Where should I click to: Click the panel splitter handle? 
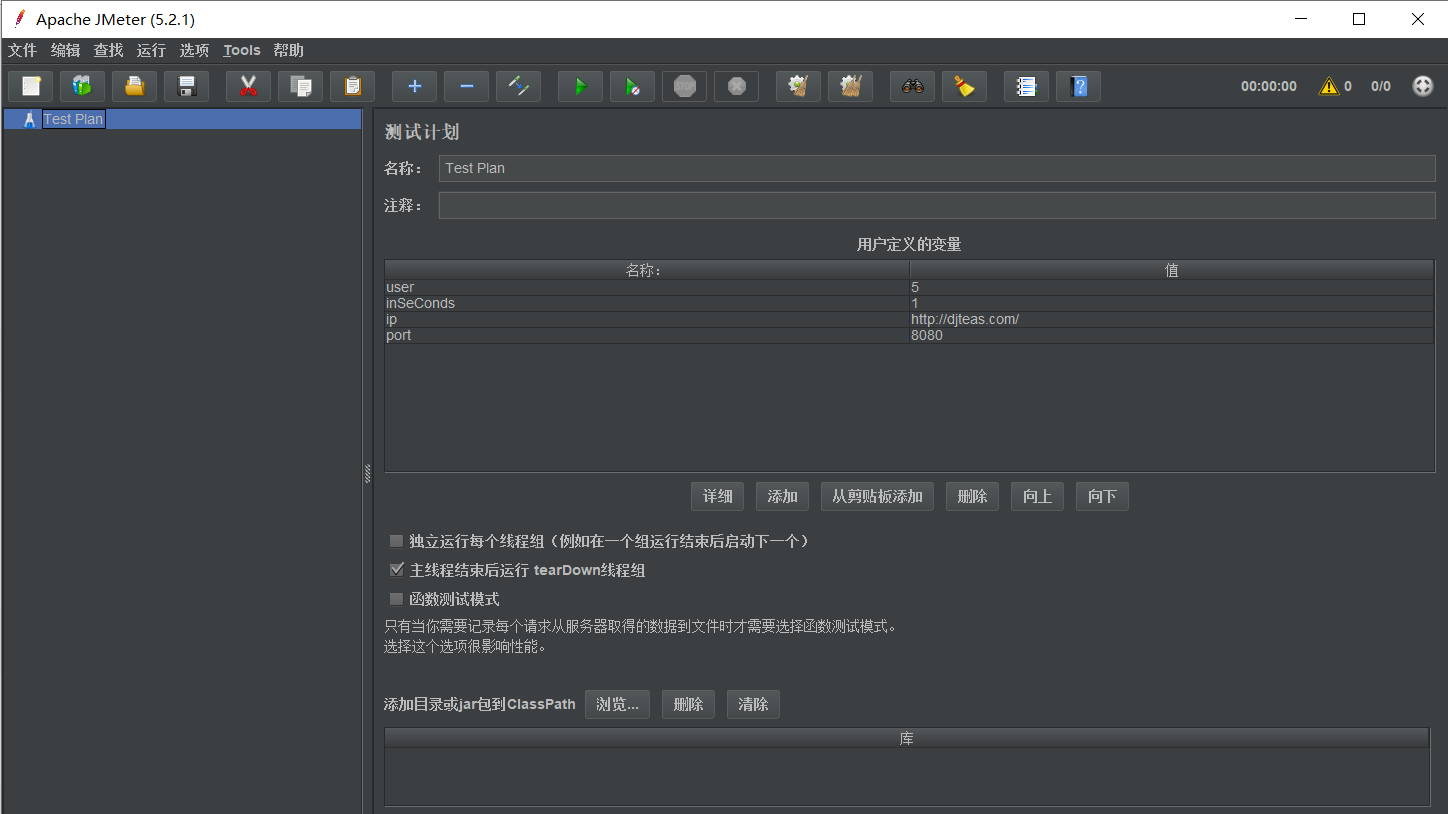pos(367,475)
